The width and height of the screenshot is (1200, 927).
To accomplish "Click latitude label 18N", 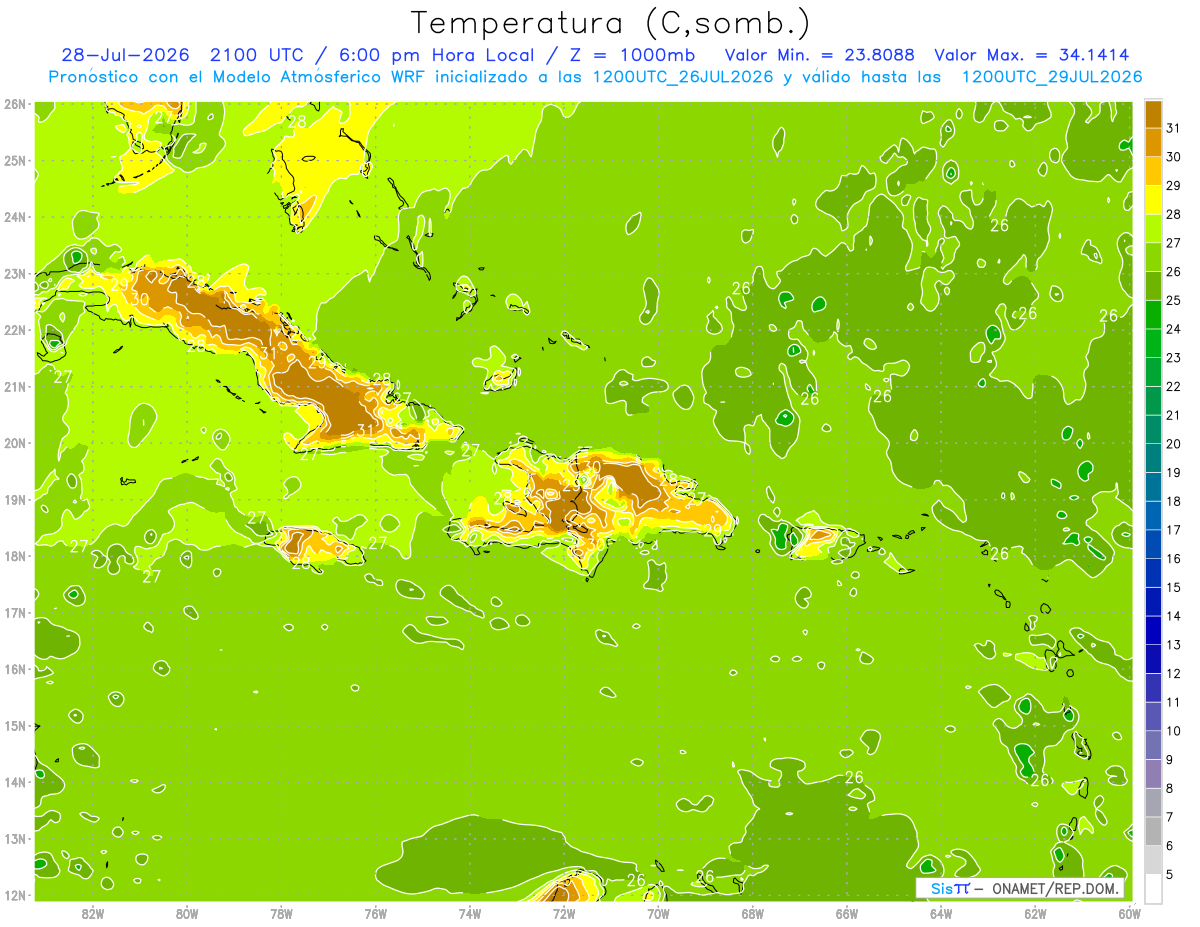I will pyautogui.click(x=14, y=556).
